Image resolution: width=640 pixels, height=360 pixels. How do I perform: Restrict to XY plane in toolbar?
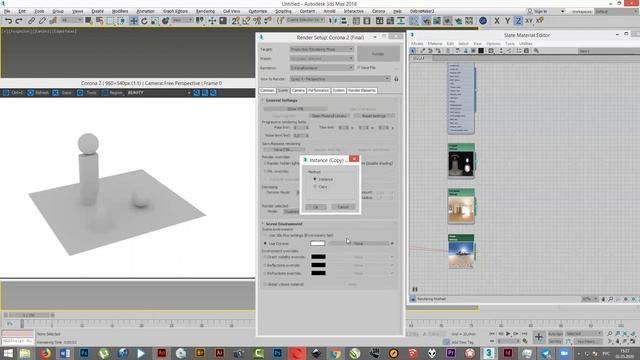coord(529,20)
